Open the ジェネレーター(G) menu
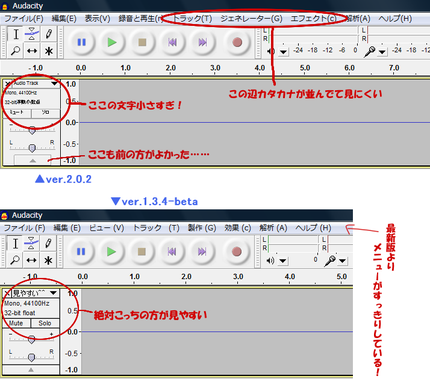The image size is (430, 379). 251,19
